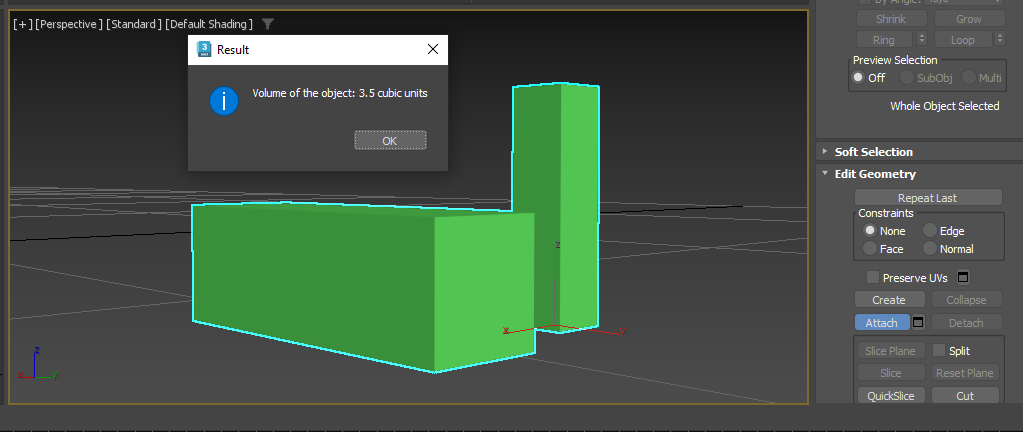Click the 'Volume of the object: 3.5 cubic units' message
Image resolution: width=1023 pixels, height=432 pixels.
click(x=340, y=93)
